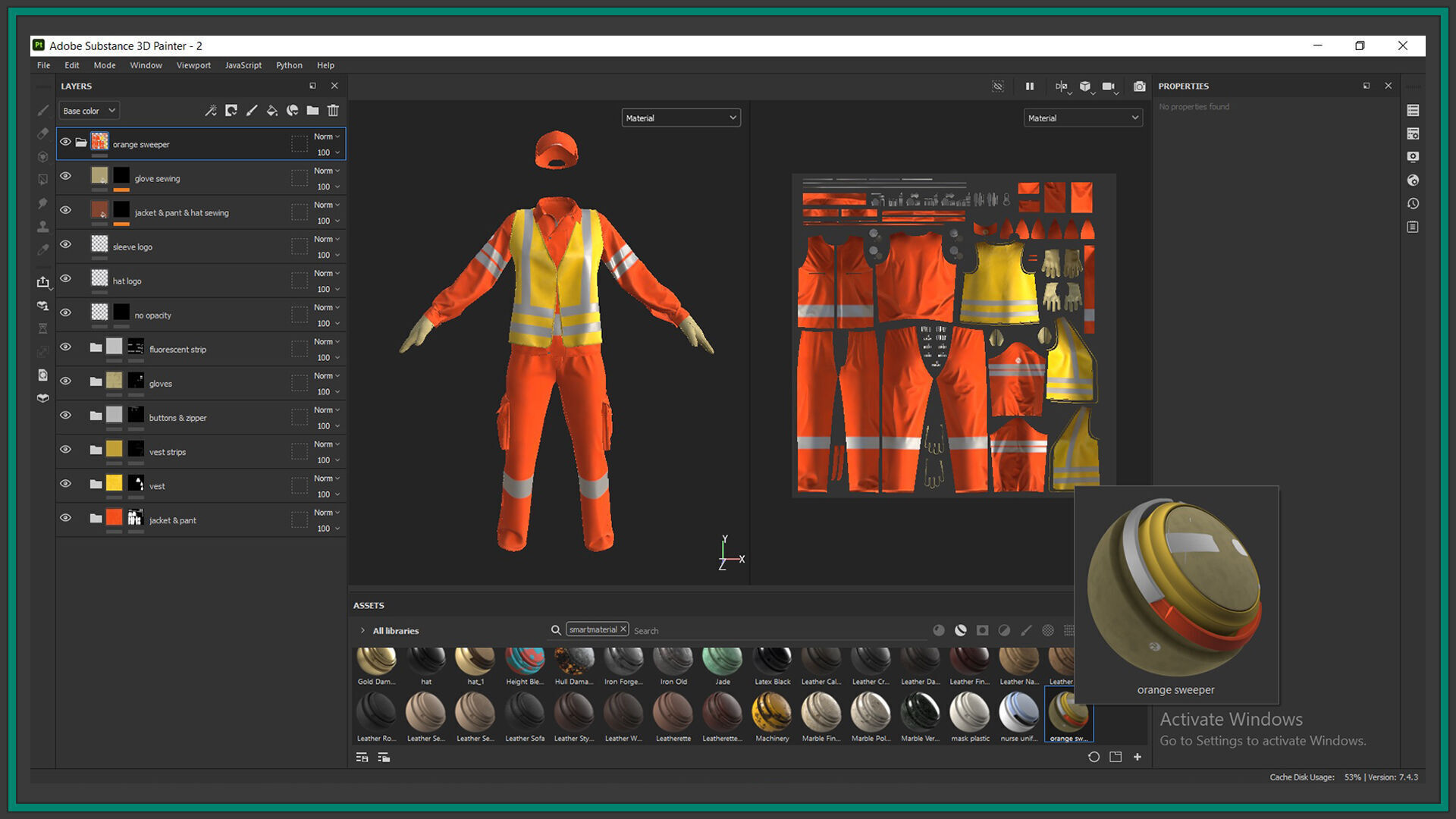The width and height of the screenshot is (1456, 819).
Task: Open Texture Set Settings icon on right dock
Action: (1413, 133)
